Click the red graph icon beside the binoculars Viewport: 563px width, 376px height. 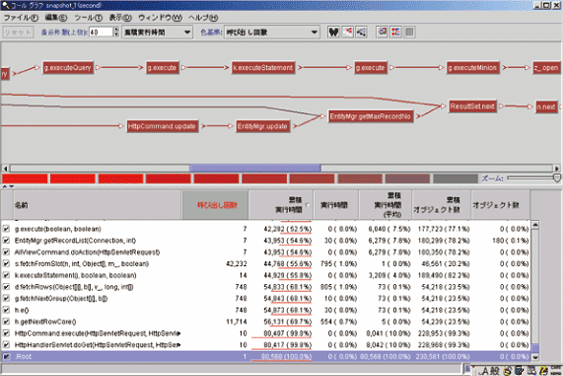click(x=348, y=32)
